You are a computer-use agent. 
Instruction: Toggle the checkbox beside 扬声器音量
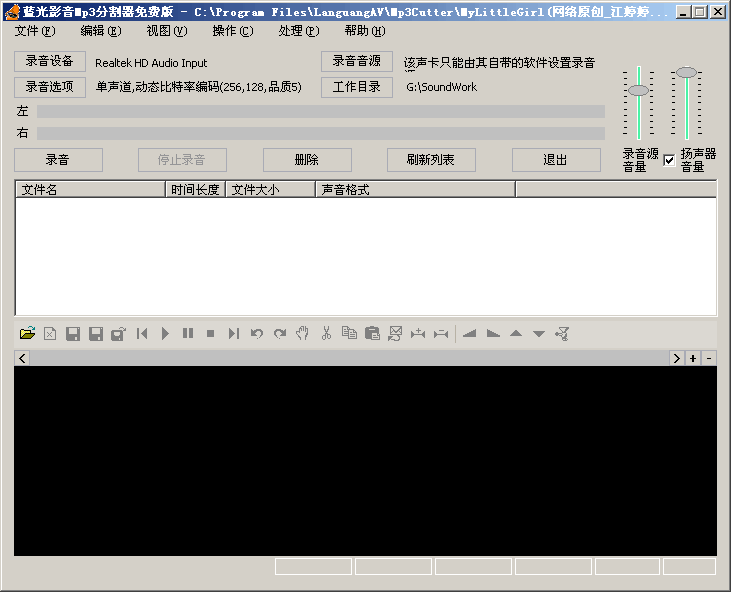(x=669, y=160)
